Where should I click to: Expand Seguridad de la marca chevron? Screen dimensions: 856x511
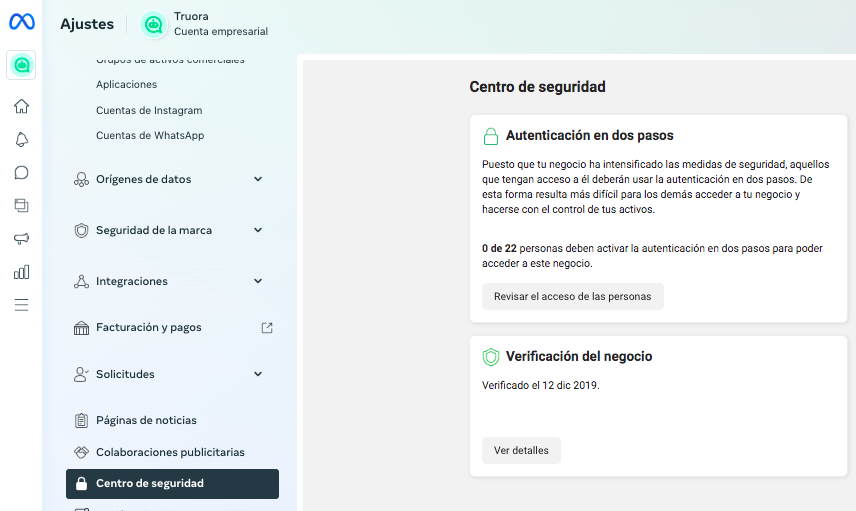(258, 230)
